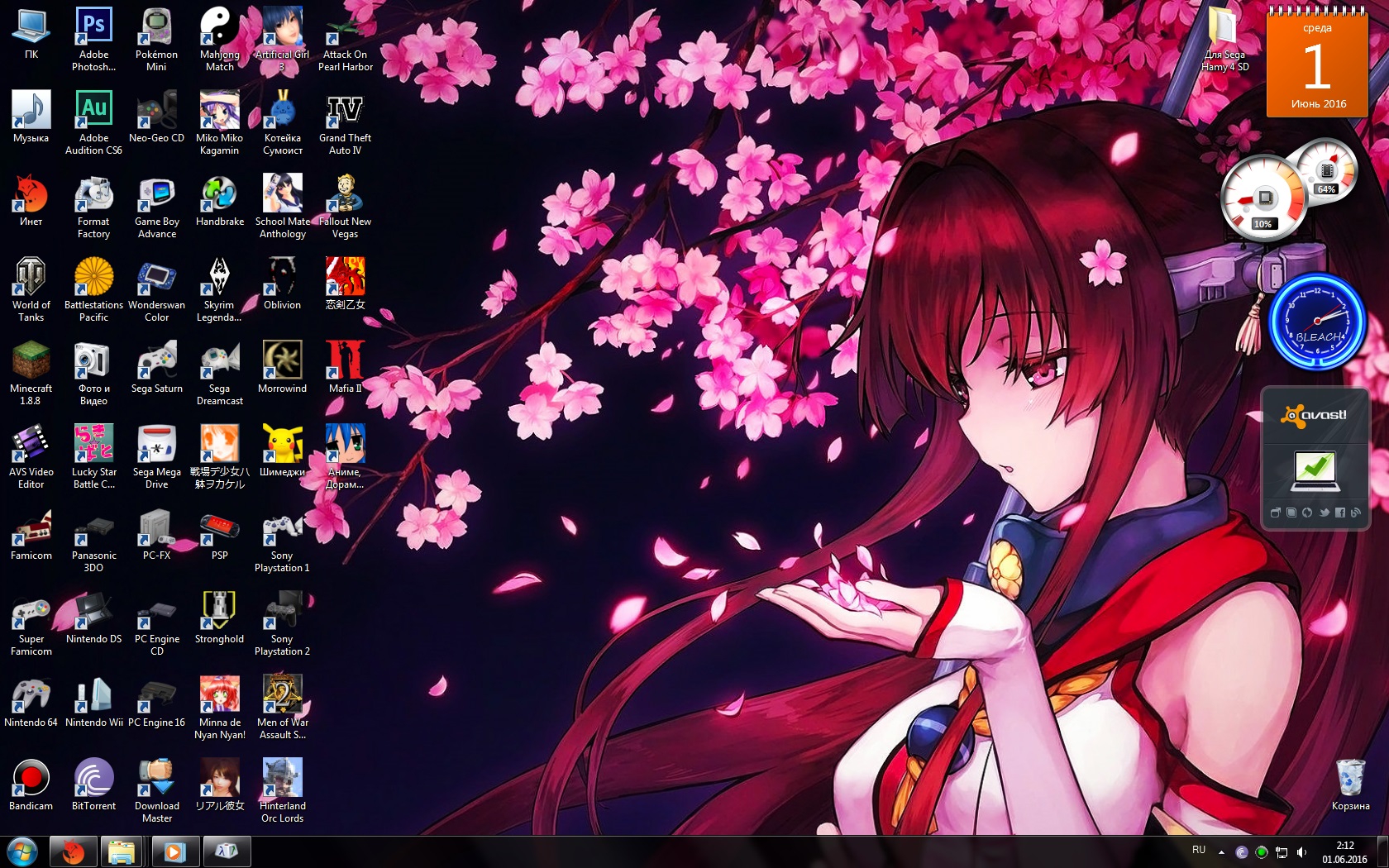Select the ПК computer icon

point(31,33)
